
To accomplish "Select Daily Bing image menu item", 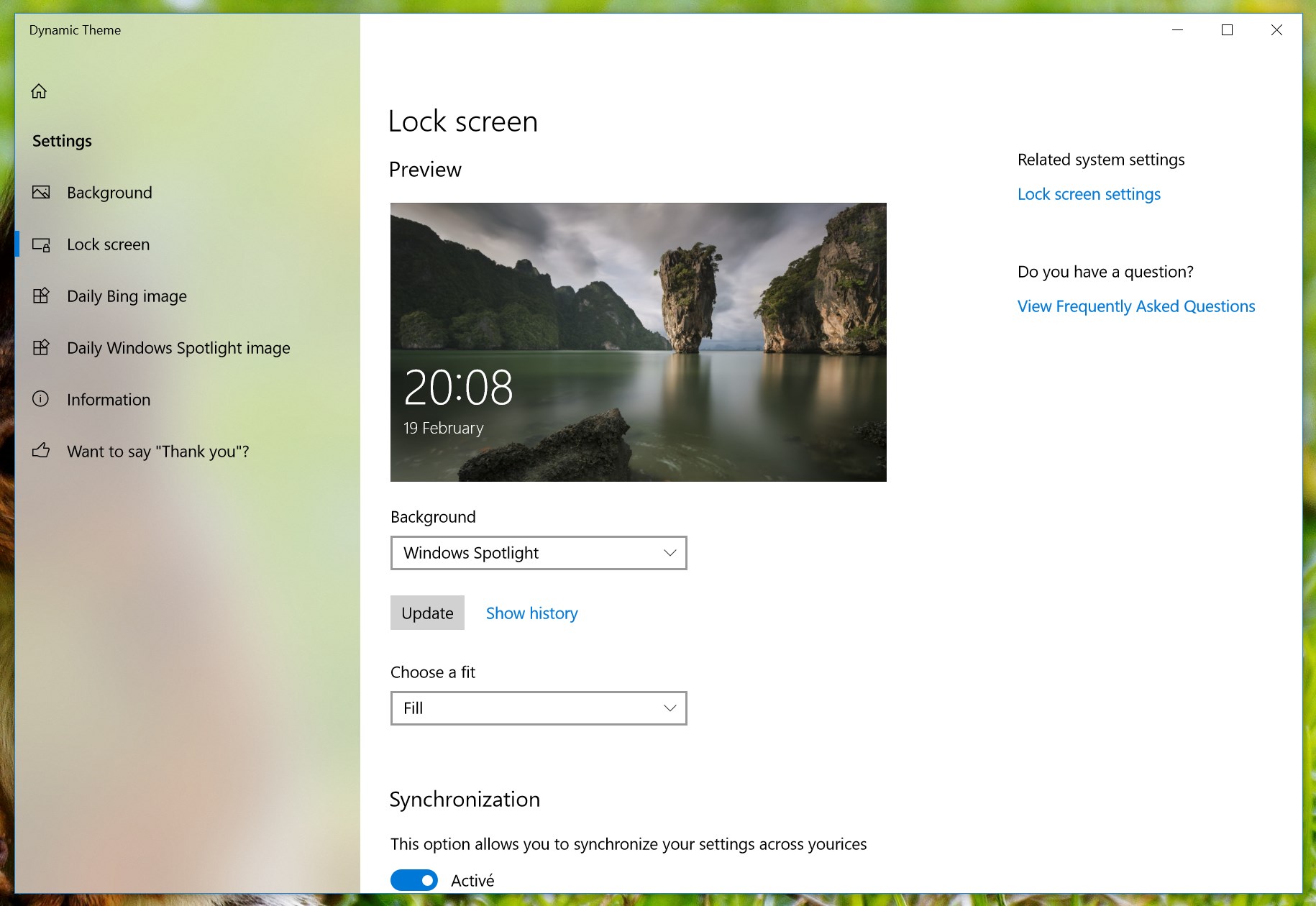I will [x=127, y=296].
